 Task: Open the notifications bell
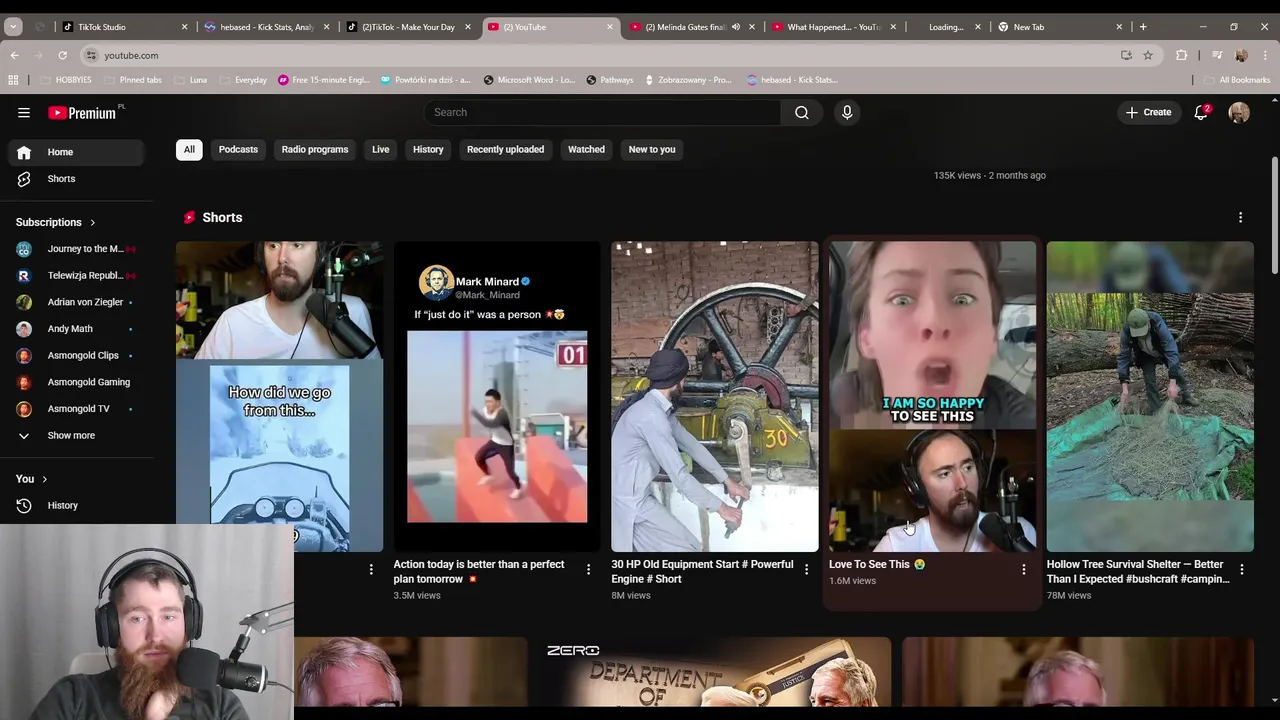[1201, 112]
